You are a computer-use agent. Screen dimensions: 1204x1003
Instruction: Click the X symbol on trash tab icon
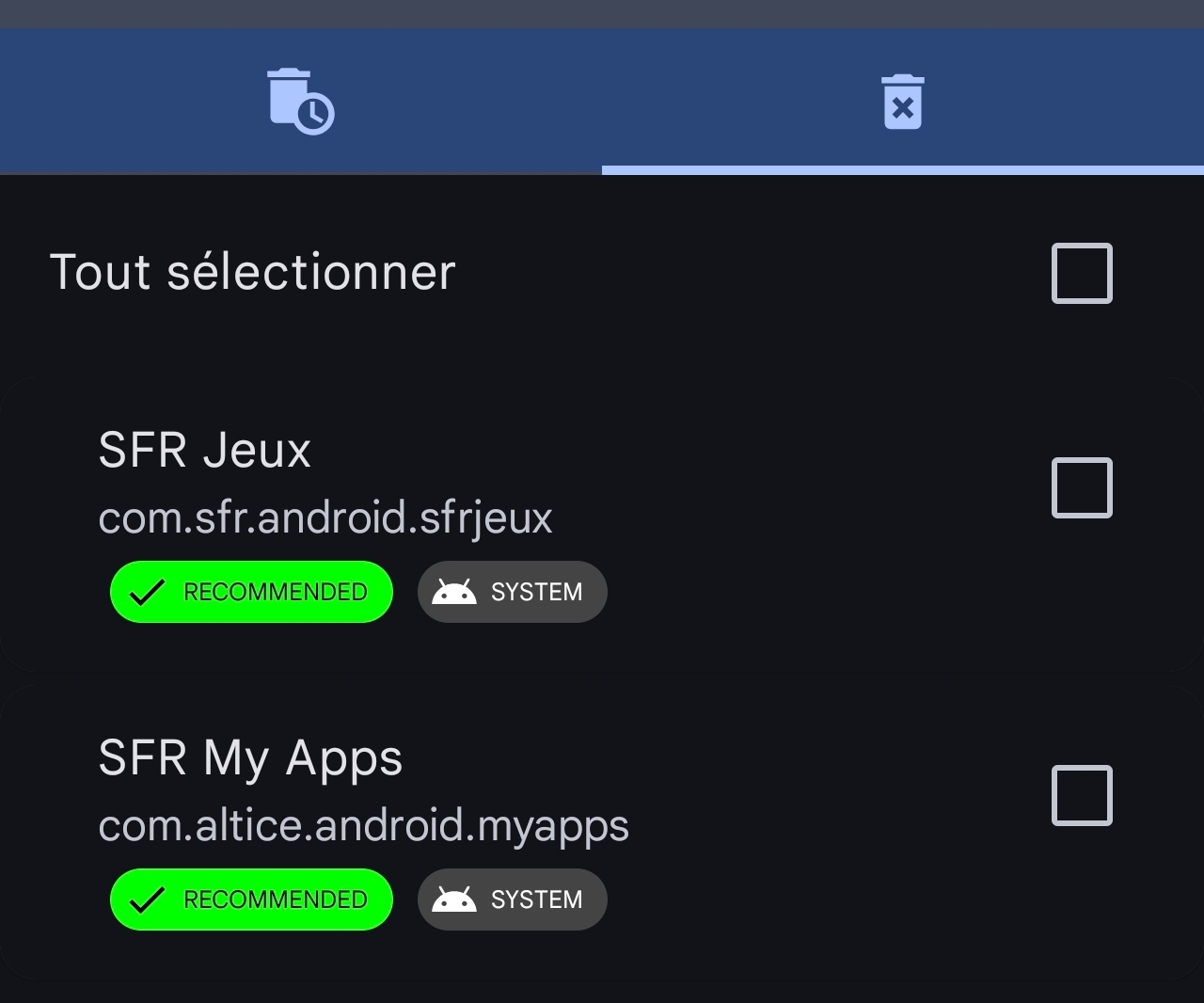(x=902, y=108)
